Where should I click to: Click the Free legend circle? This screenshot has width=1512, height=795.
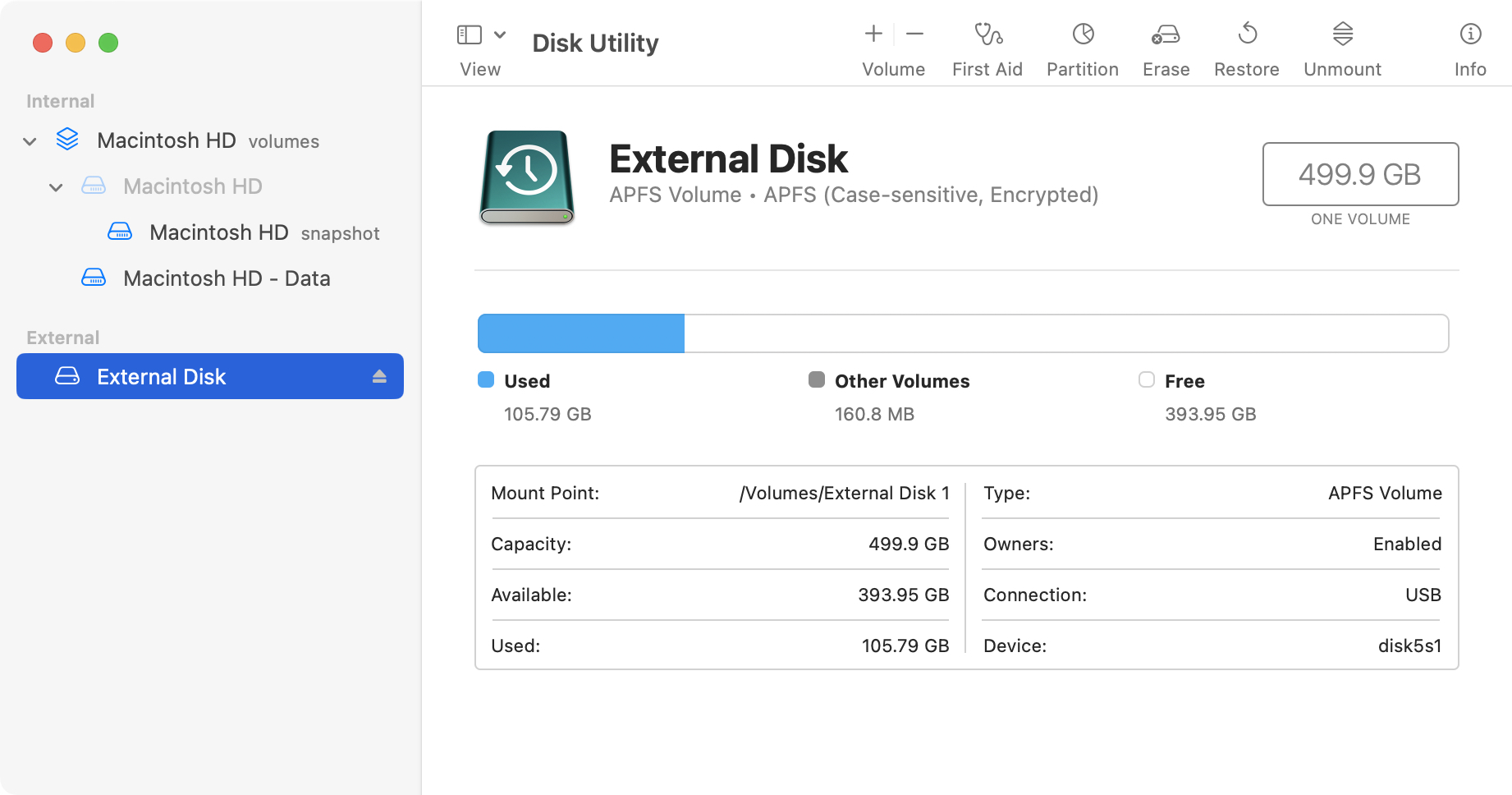1146,380
